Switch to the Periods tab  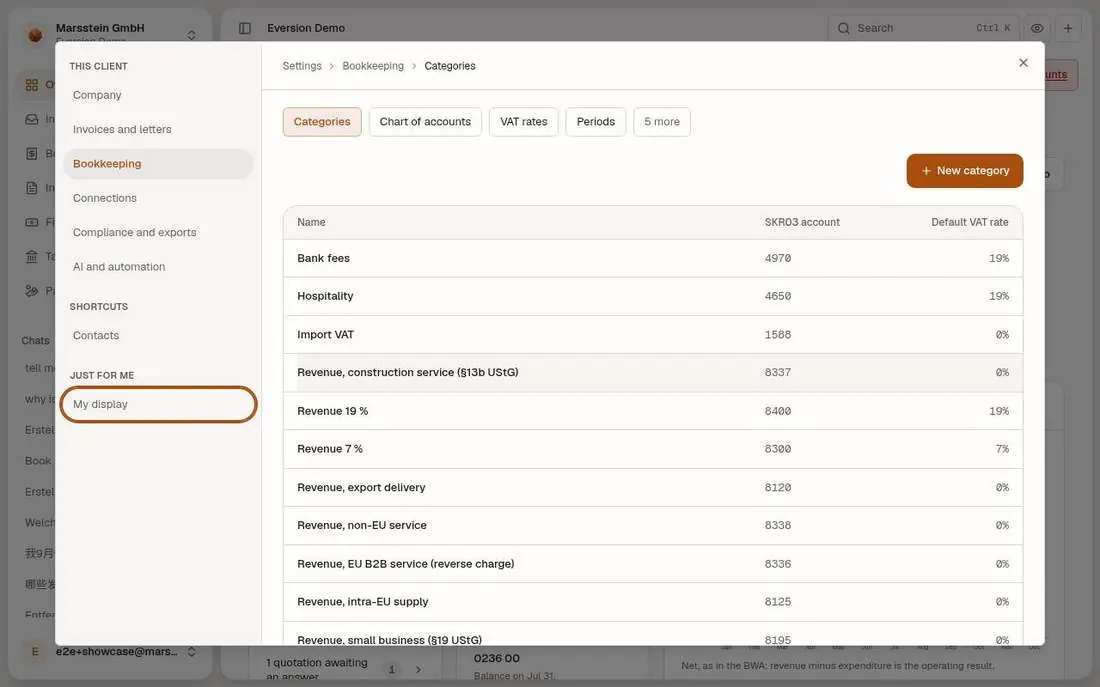(596, 121)
